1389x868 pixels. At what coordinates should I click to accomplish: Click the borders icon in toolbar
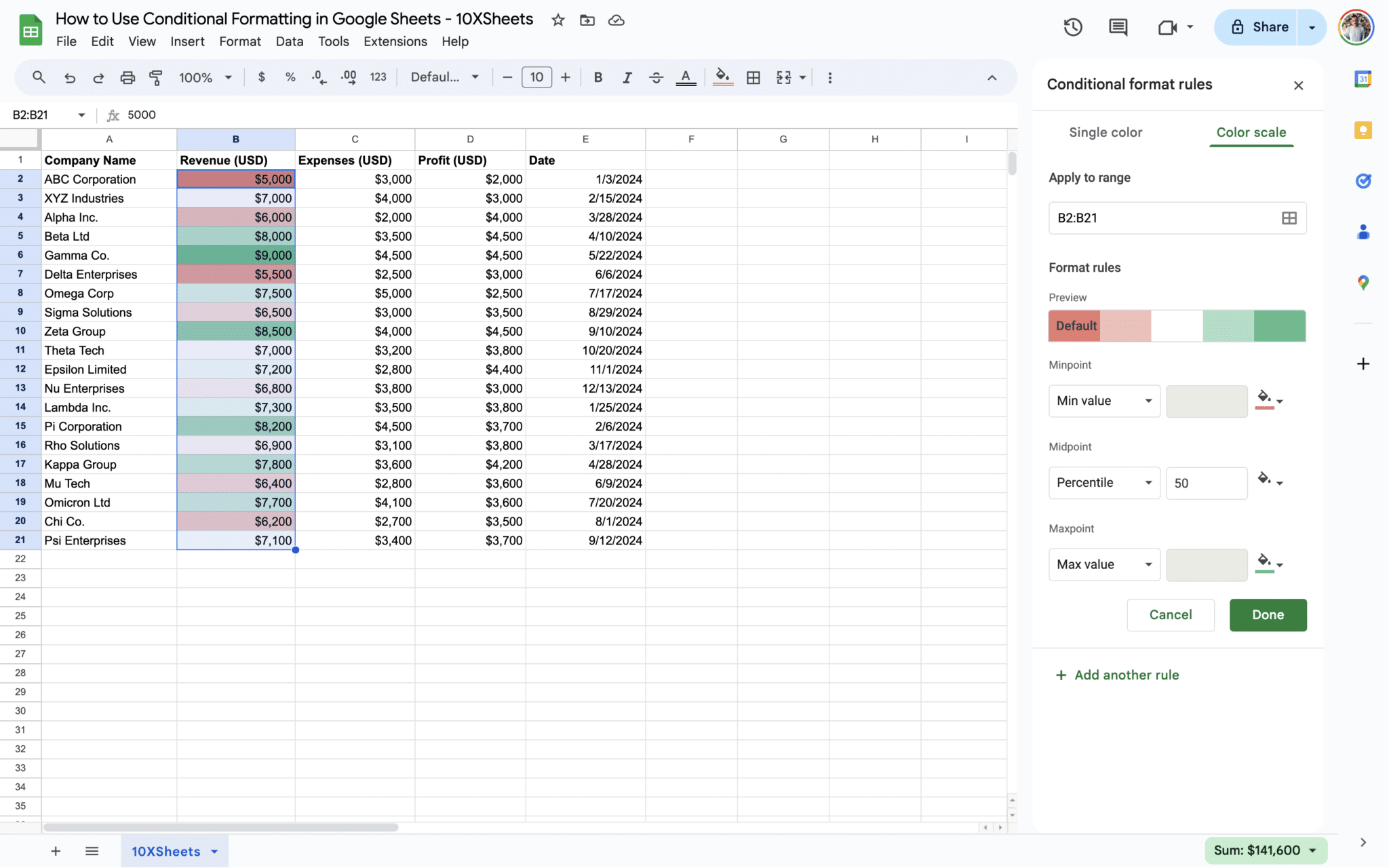pos(753,77)
